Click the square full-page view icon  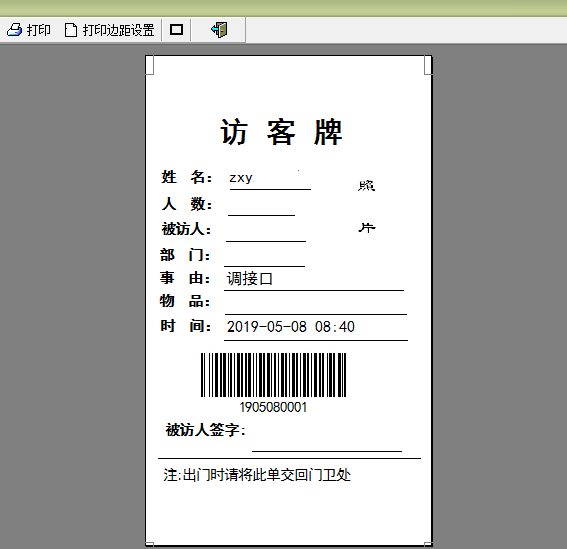pyautogui.click(x=176, y=30)
